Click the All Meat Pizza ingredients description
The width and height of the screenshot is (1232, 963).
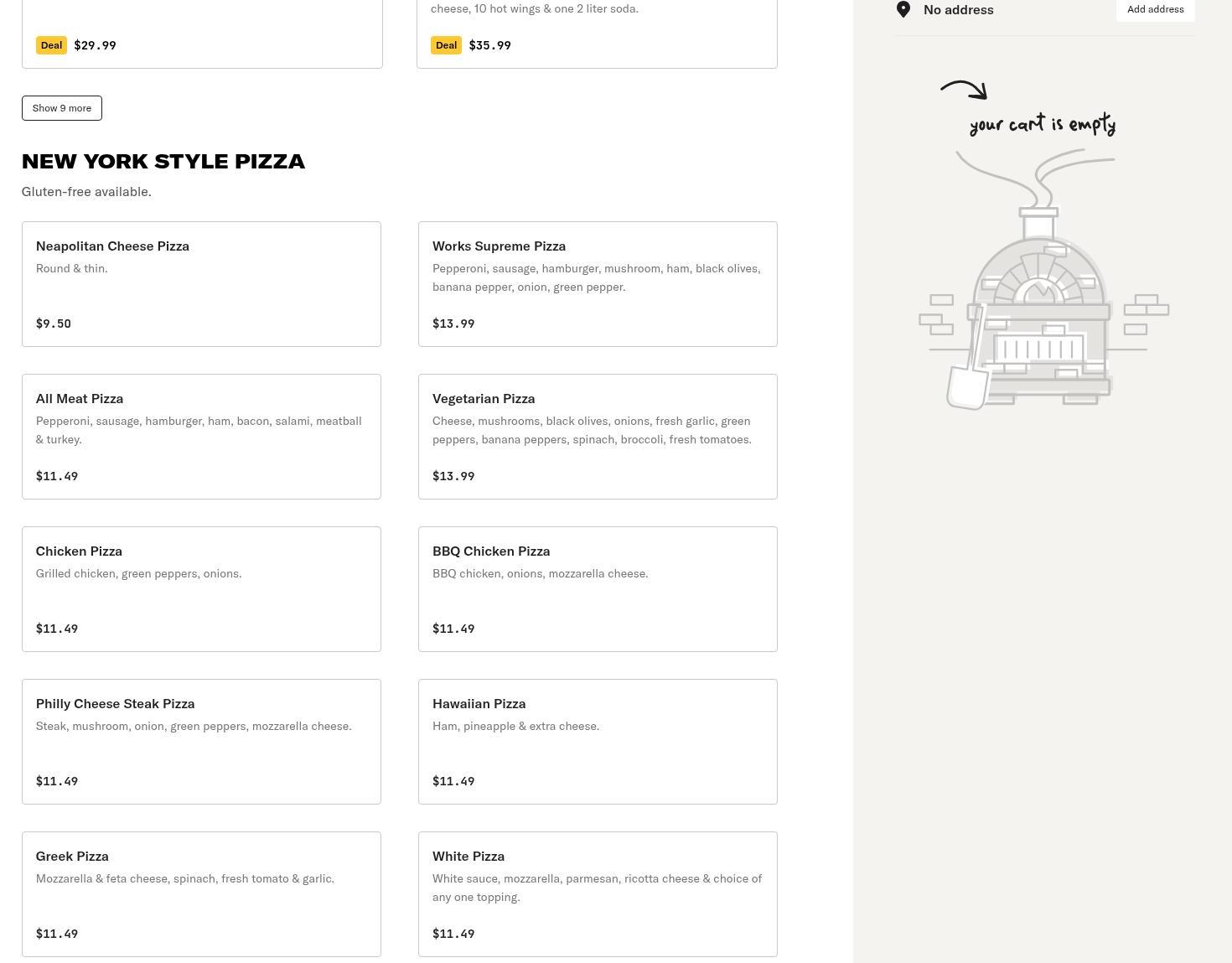click(199, 430)
